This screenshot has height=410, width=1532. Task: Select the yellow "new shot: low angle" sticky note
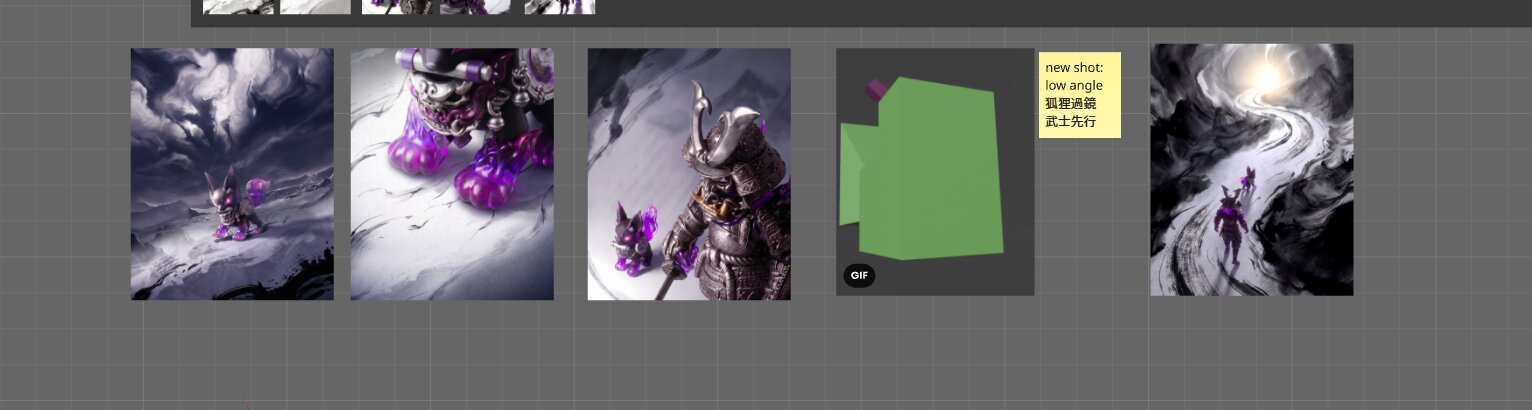[x=1080, y=95]
